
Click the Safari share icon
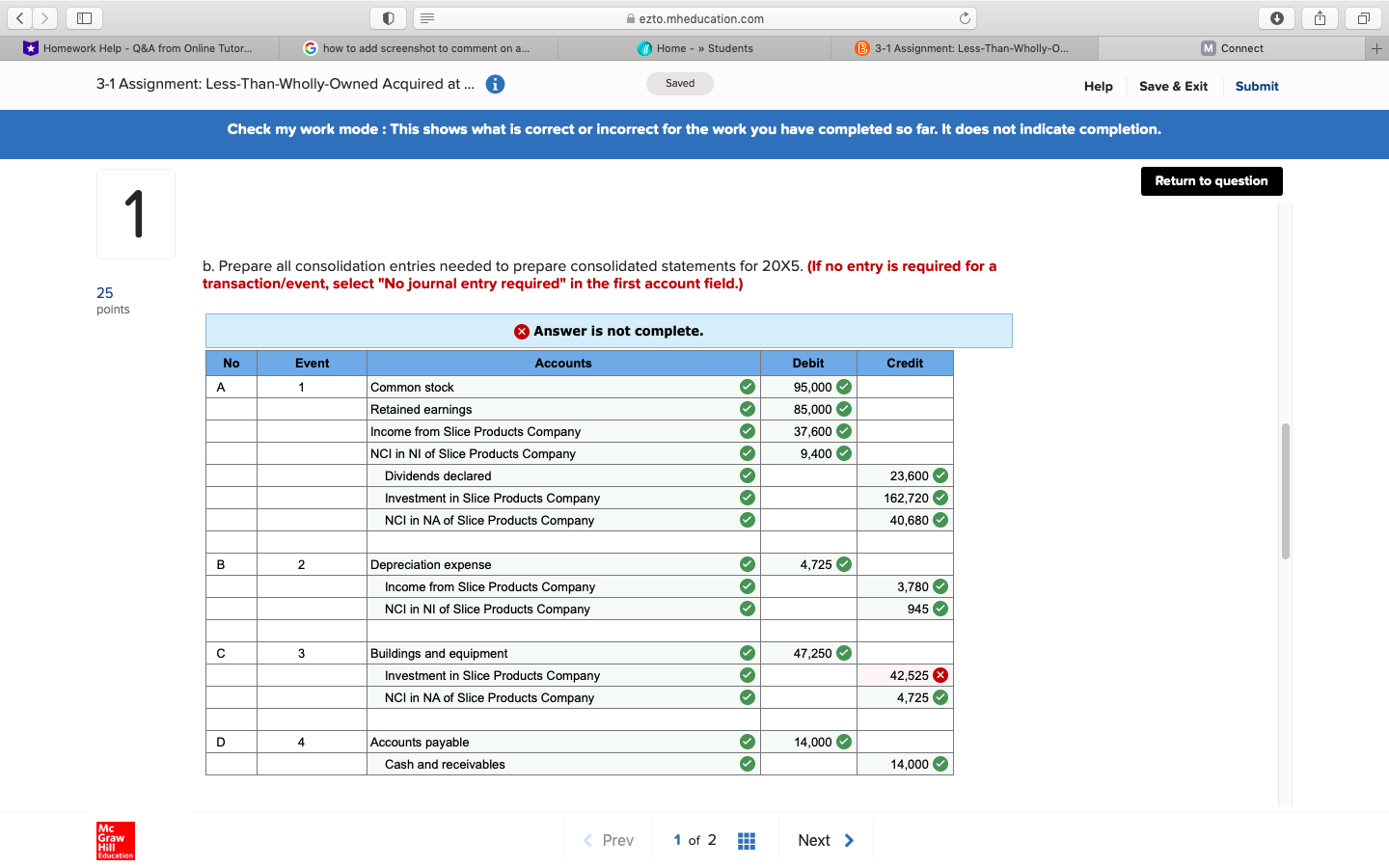click(1320, 18)
